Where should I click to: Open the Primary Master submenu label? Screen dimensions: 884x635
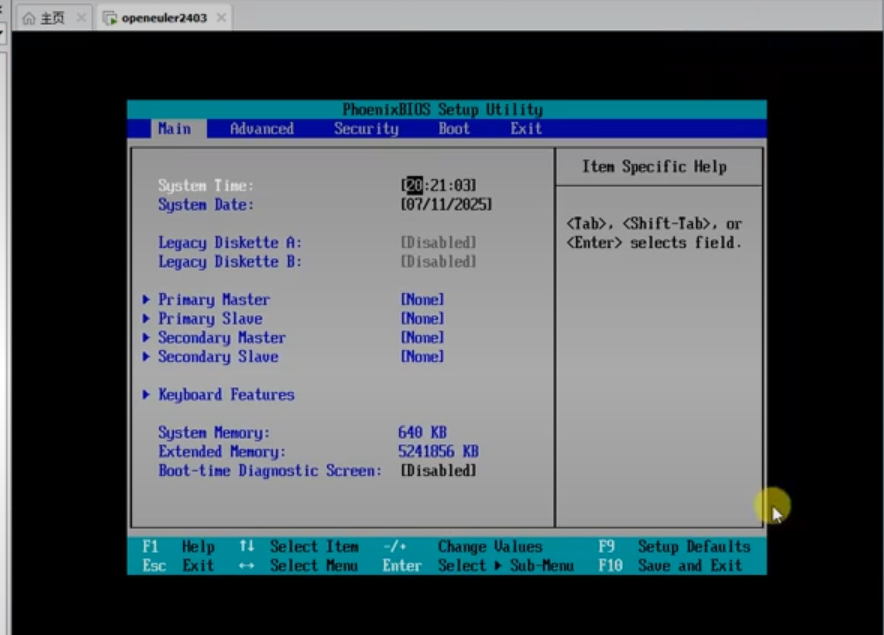point(214,299)
